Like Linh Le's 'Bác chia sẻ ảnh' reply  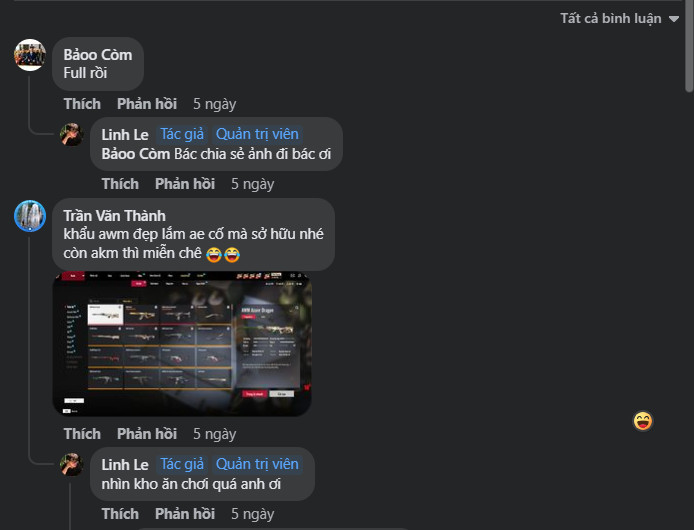point(120,184)
